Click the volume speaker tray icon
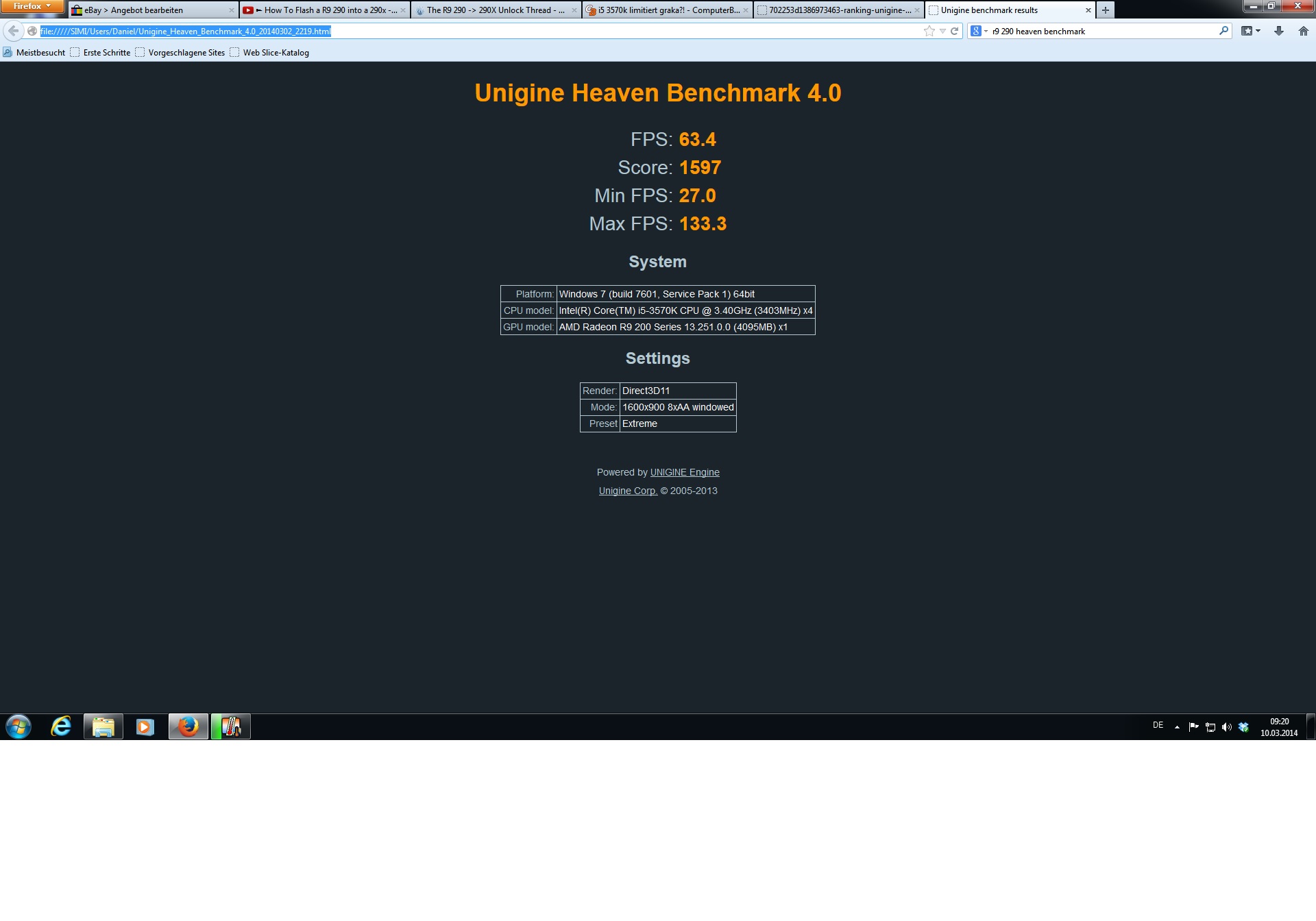 coord(1226,727)
